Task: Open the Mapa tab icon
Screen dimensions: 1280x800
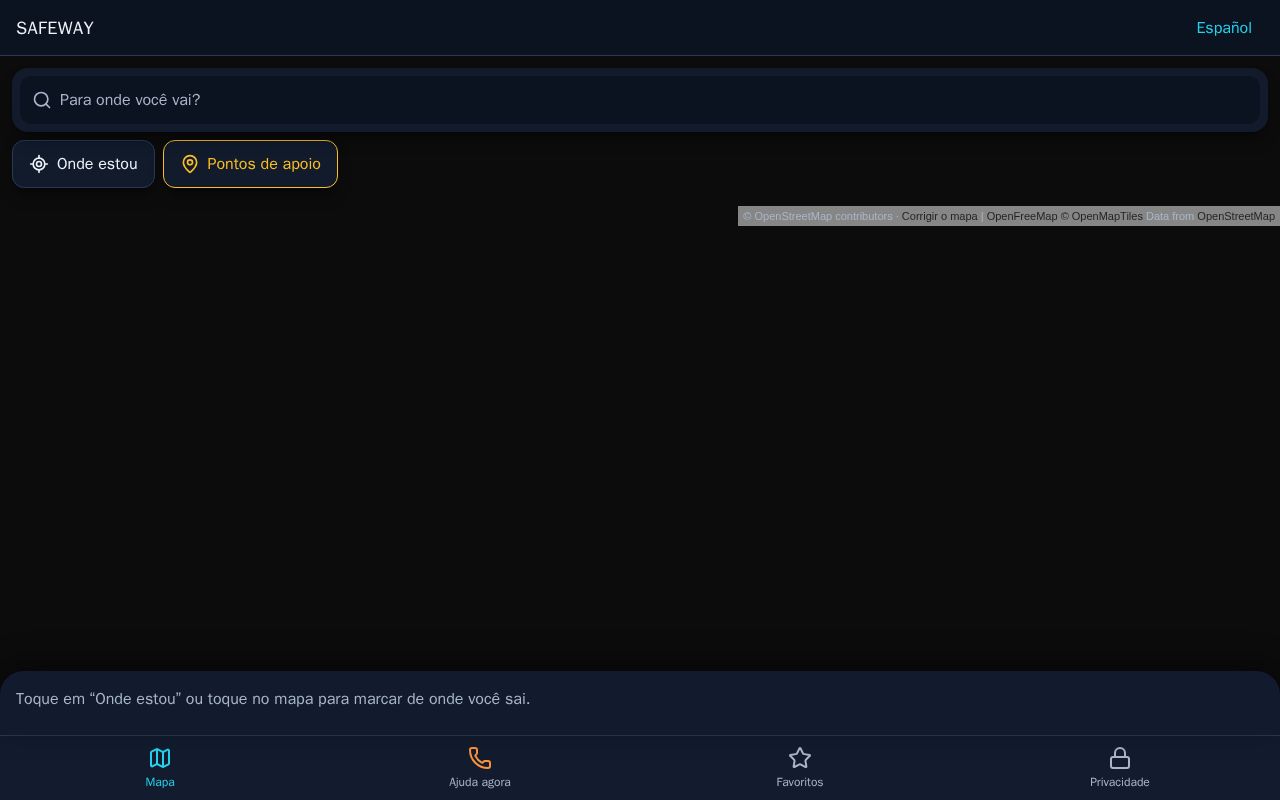Action: tap(160, 758)
